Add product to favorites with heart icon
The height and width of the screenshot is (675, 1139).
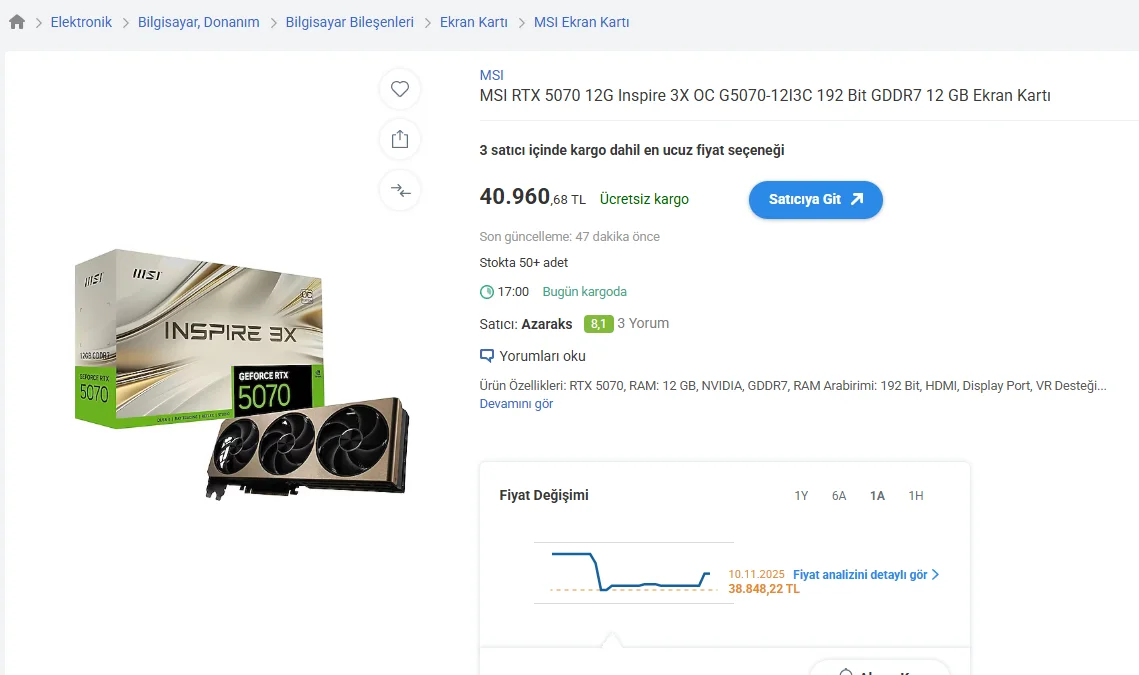coord(400,89)
